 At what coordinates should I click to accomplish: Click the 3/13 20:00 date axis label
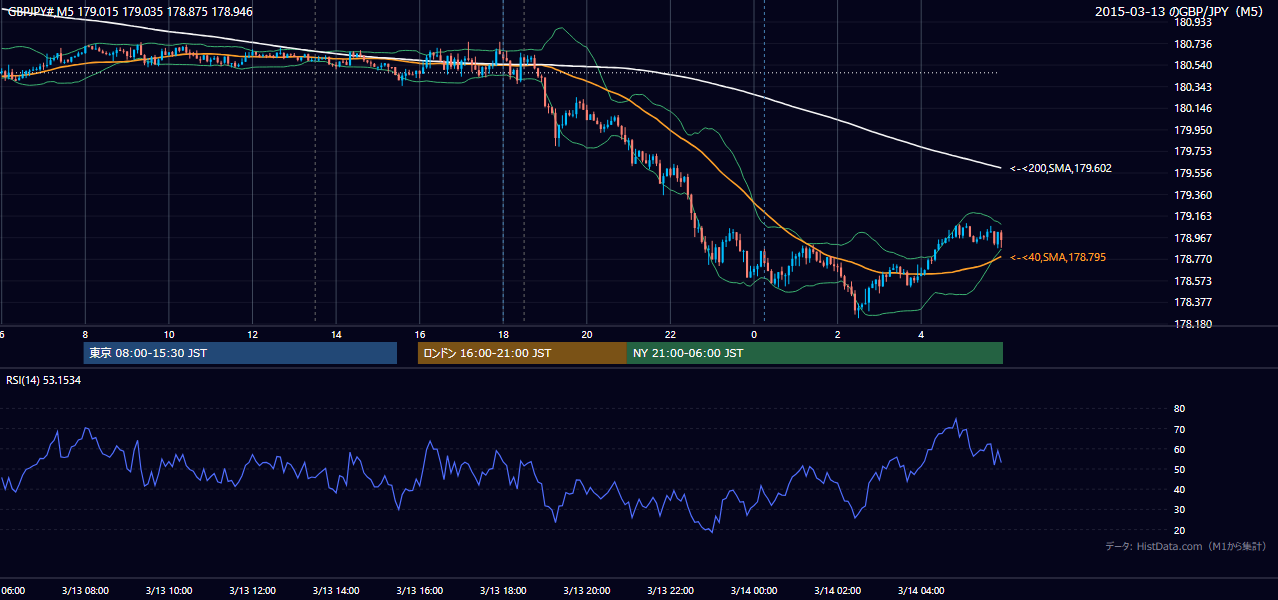pyautogui.click(x=587, y=590)
